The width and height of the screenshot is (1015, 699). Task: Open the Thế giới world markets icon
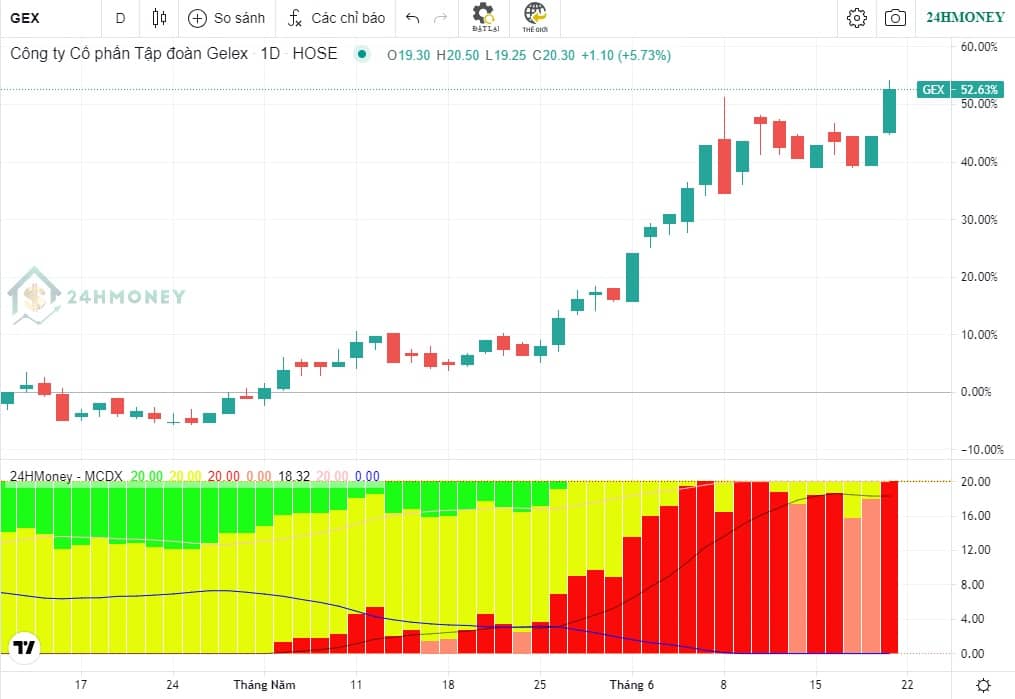[x=535, y=17]
